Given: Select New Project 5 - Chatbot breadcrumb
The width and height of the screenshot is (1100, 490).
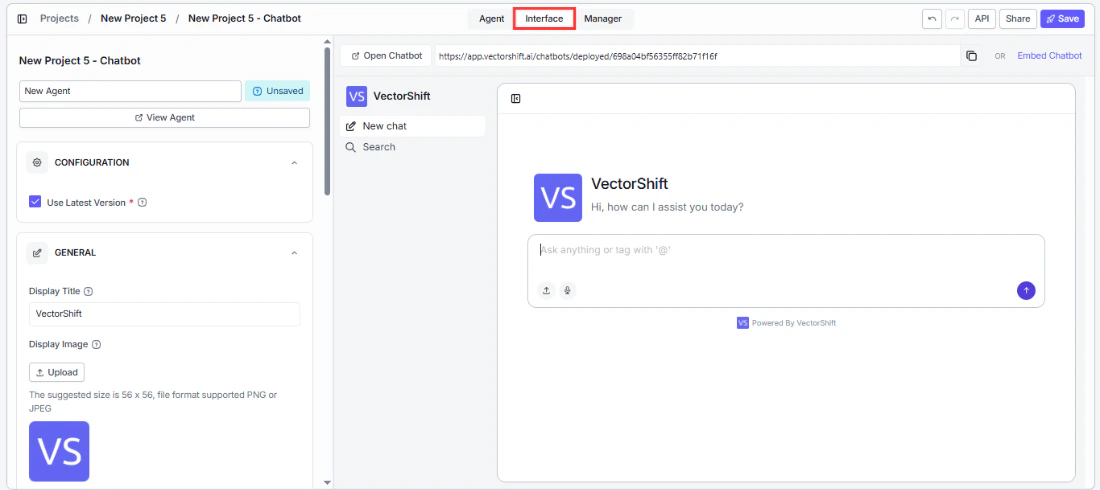Looking at the screenshot, I should coord(244,18).
